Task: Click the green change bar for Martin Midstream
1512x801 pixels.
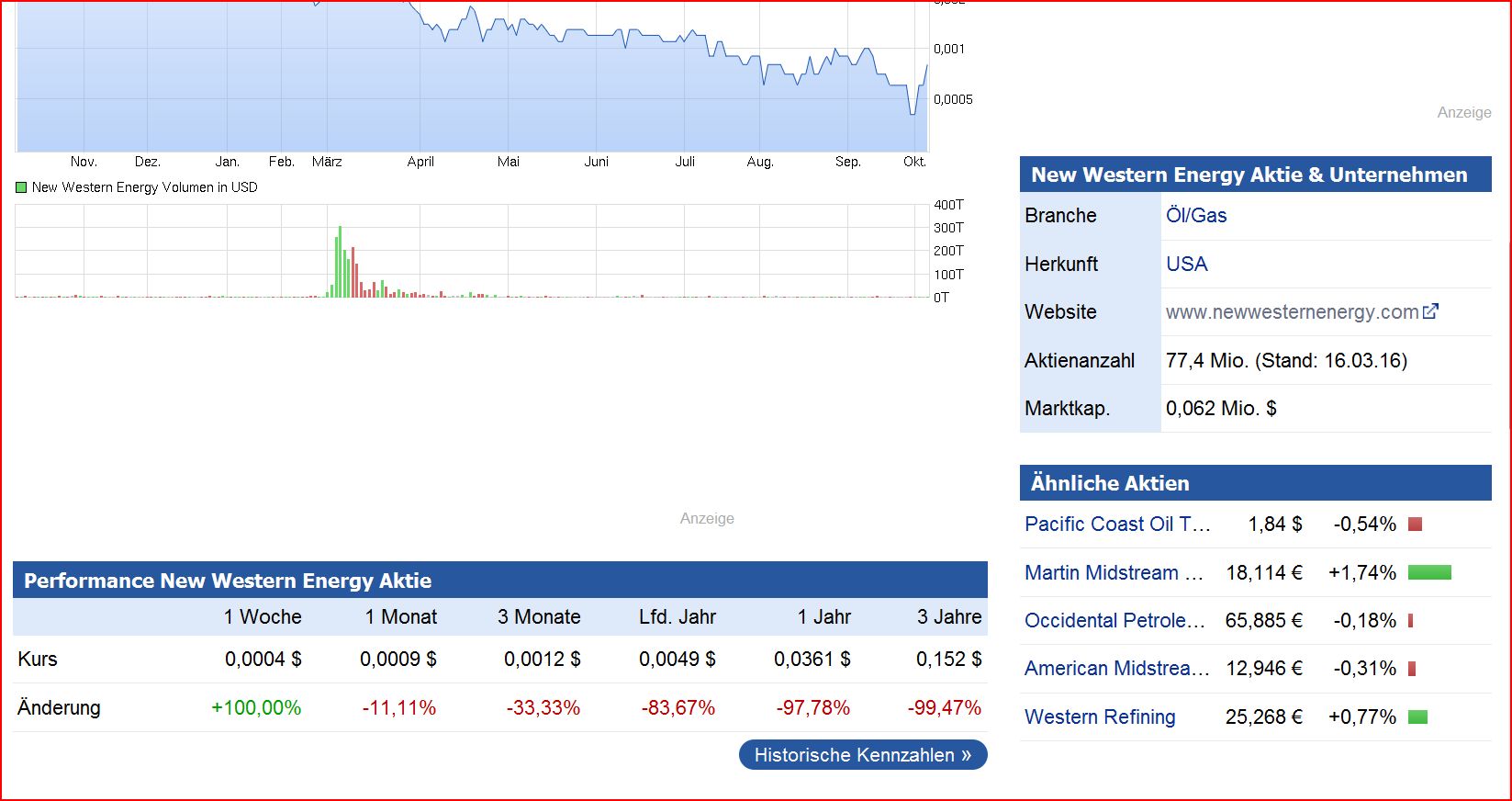Action: [1428, 573]
